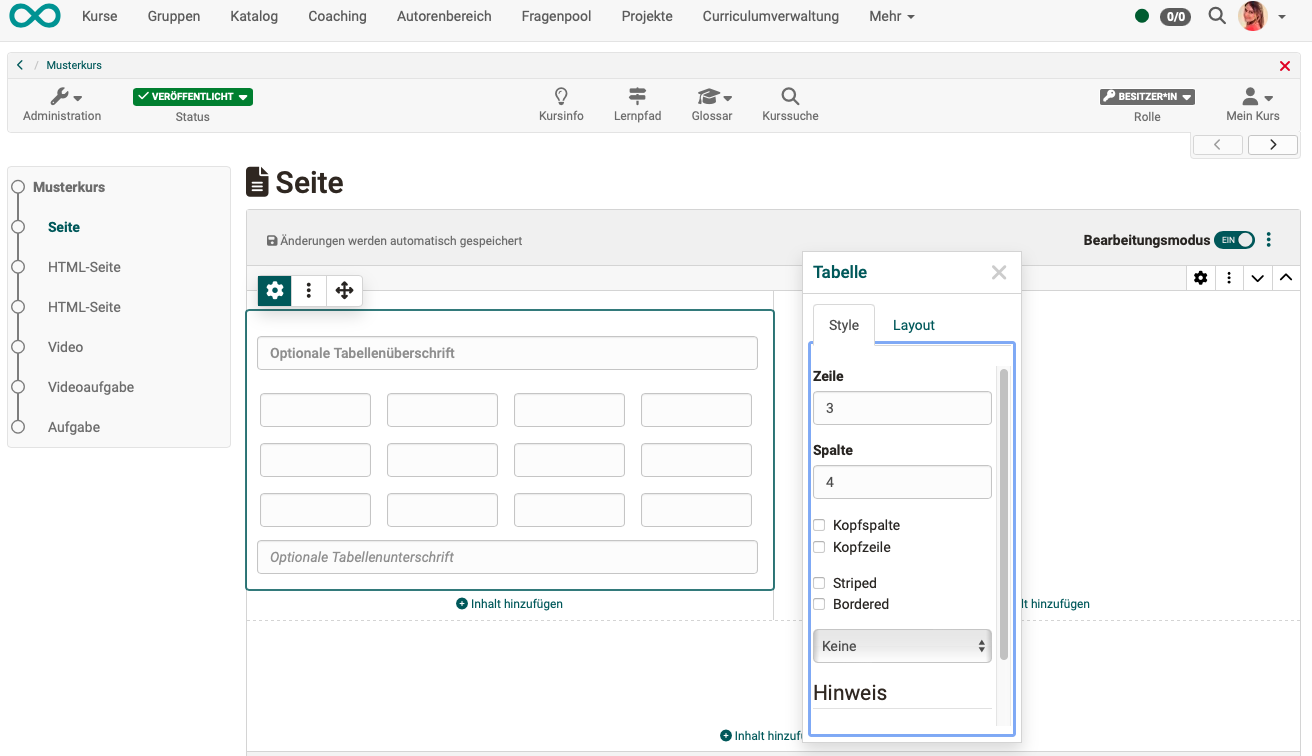Toggle the Bearbeitungsmodus switch off
The height and width of the screenshot is (756, 1312).
[1234, 240]
